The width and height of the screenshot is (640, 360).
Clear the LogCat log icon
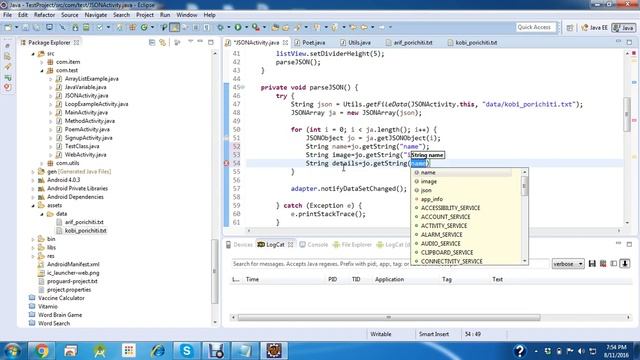pos(603,264)
